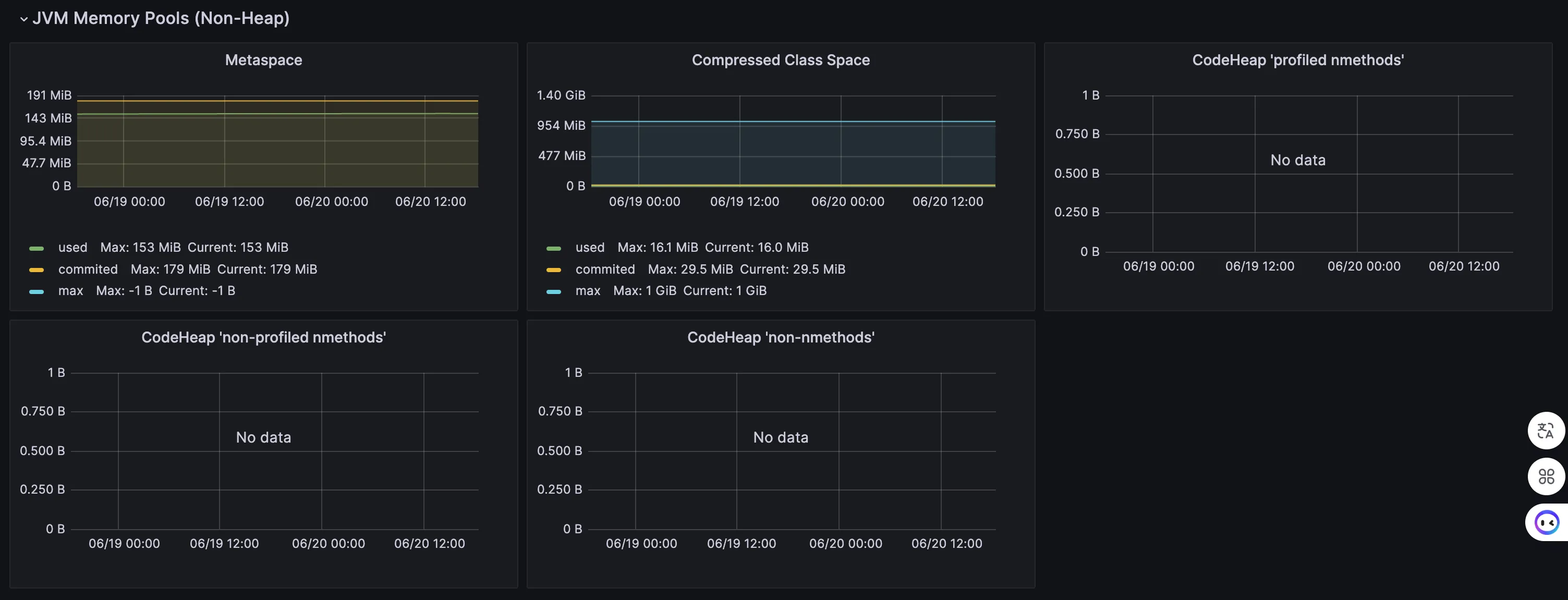Click 'Max: 16.1 MiB' in Compressed Class Space
The height and width of the screenshot is (600, 1568).
pyautogui.click(x=658, y=247)
